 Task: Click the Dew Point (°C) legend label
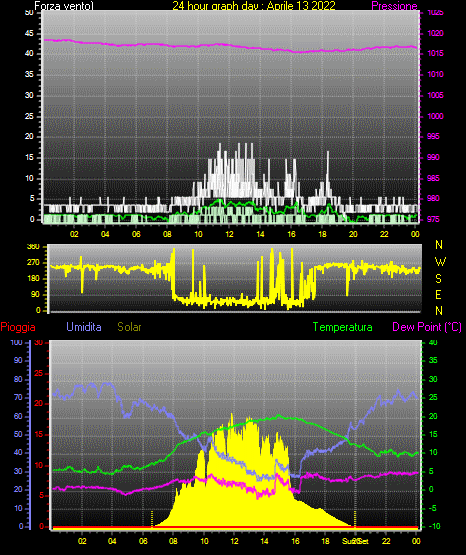427,327
